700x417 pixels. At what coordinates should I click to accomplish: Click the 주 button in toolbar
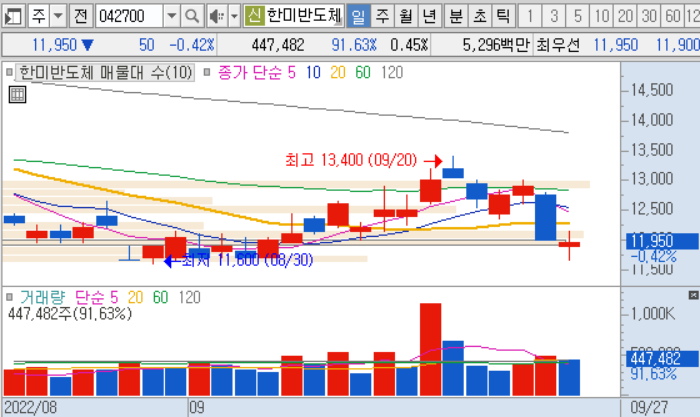(x=39, y=17)
